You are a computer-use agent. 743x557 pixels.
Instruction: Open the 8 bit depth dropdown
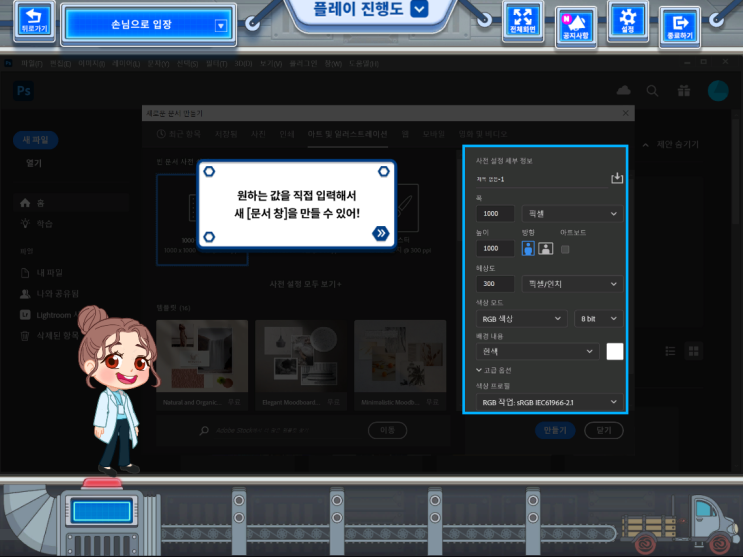click(598, 319)
